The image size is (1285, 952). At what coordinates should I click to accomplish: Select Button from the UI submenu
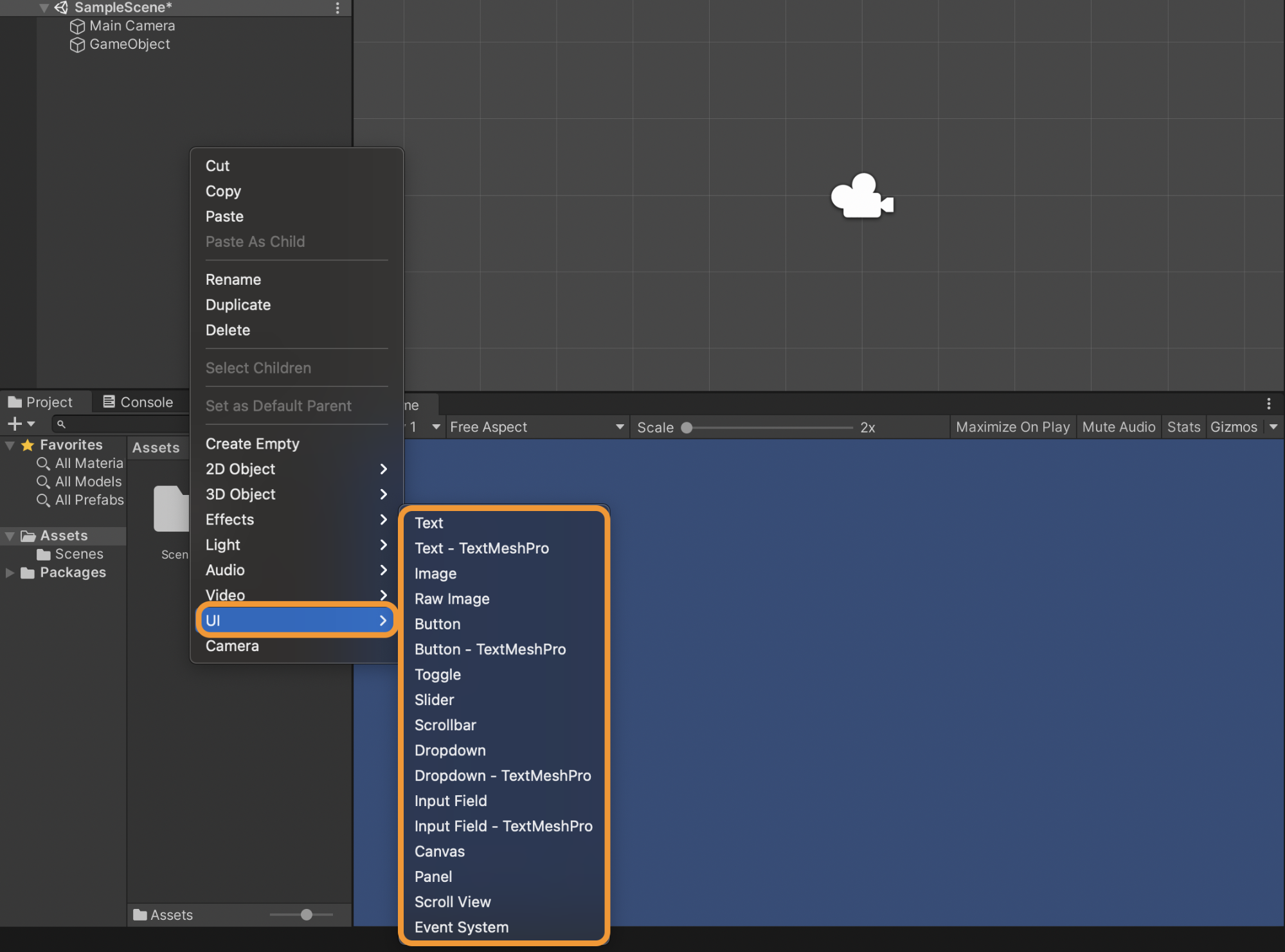437,624
